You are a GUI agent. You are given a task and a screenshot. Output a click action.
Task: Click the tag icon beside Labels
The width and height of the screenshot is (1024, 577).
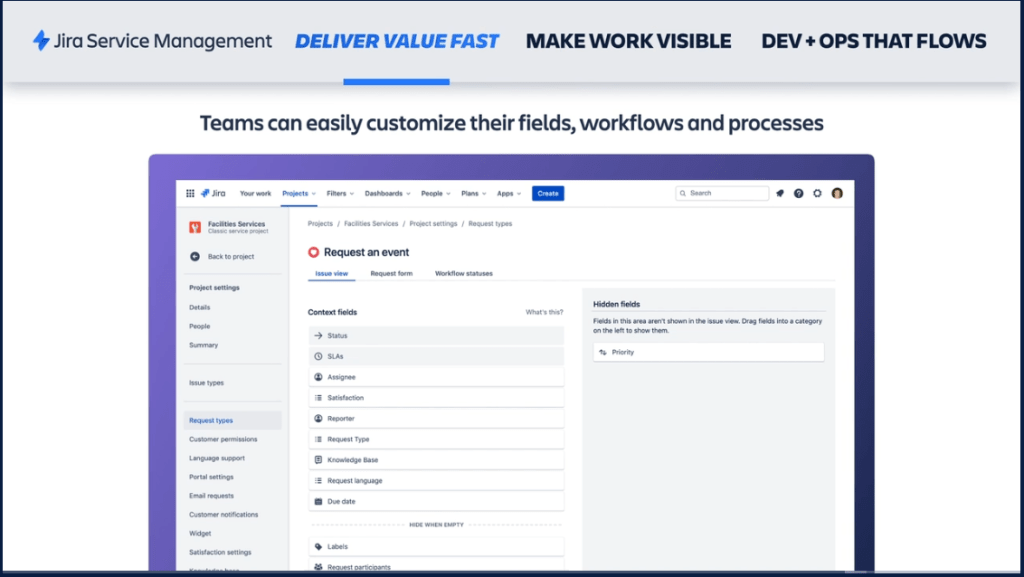(x=318, y=547)
